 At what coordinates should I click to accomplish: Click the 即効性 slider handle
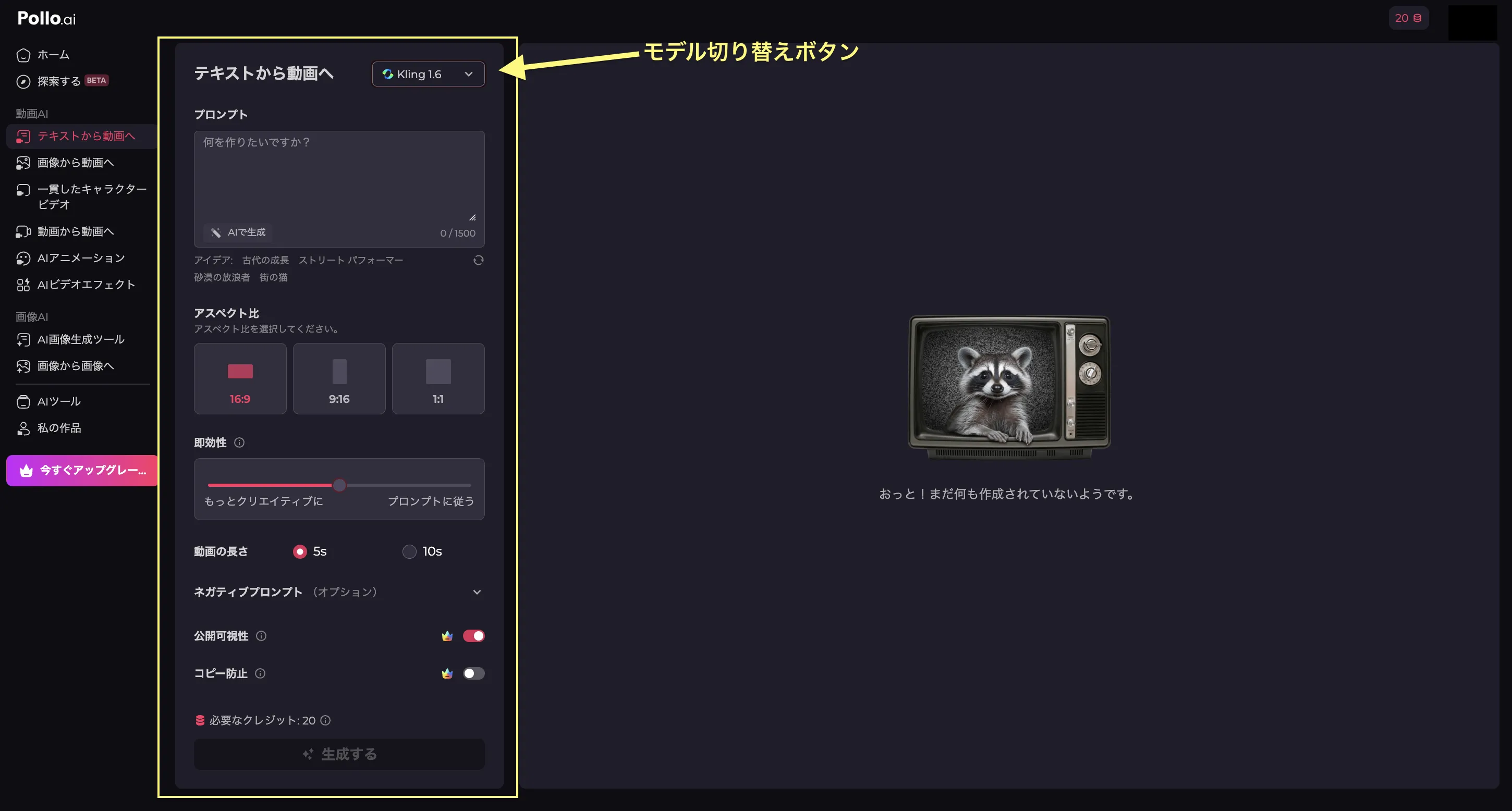[339, 485]
